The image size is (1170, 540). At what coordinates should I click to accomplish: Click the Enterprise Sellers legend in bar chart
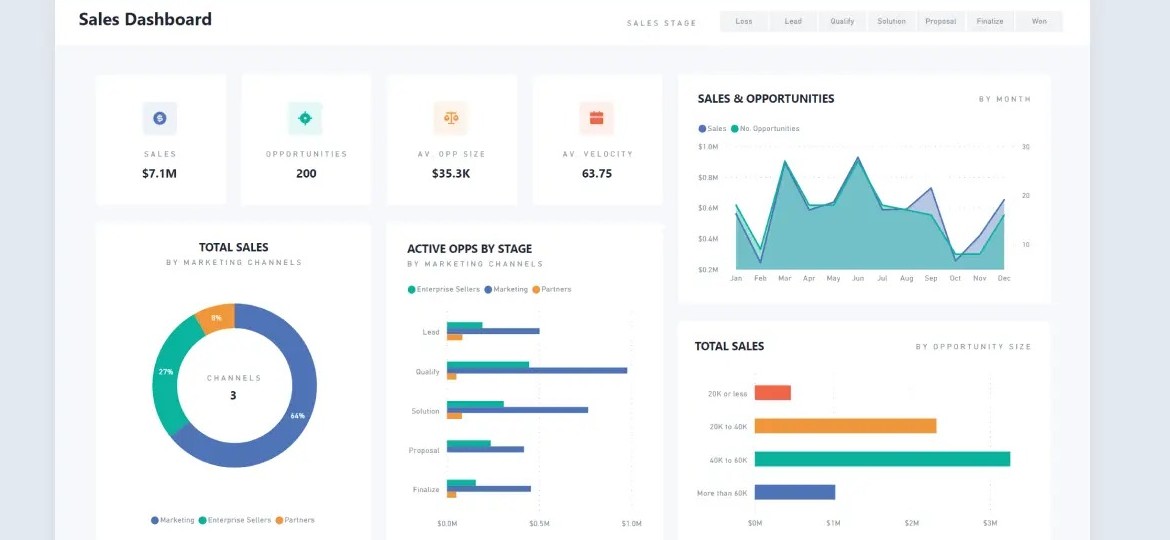coord(412,290)
